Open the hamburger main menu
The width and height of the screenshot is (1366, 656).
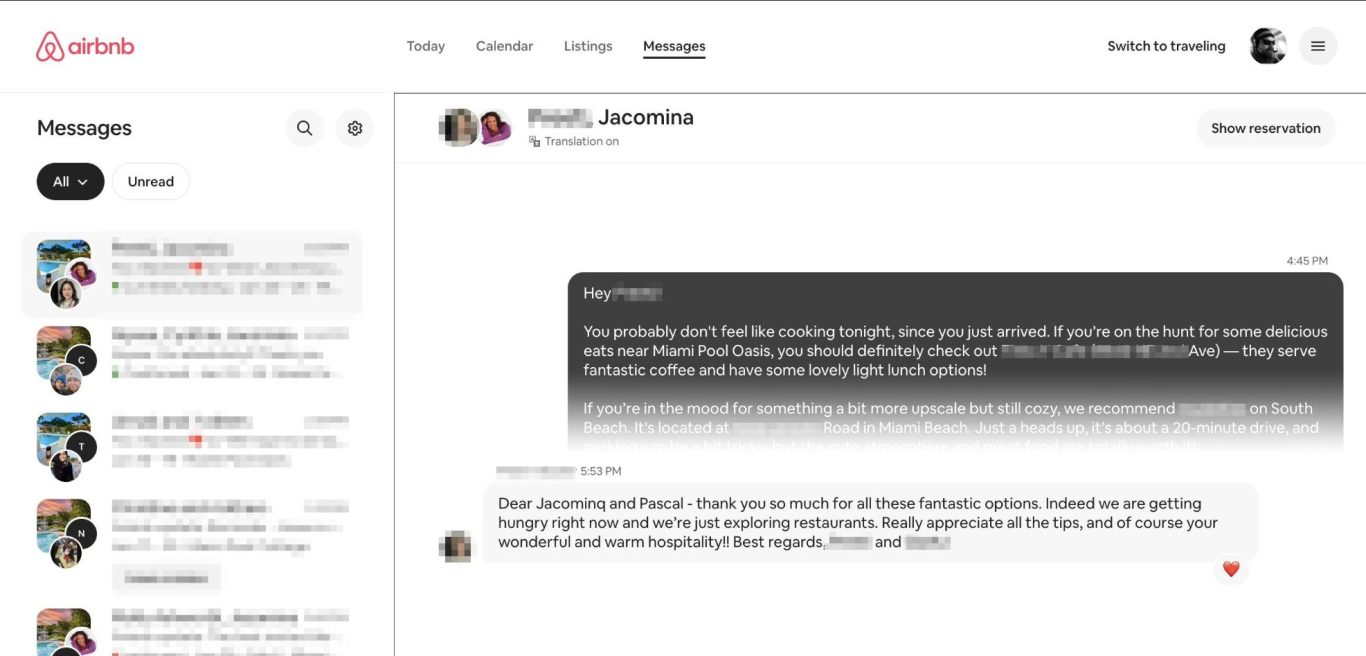click(x=1318, y=46)
